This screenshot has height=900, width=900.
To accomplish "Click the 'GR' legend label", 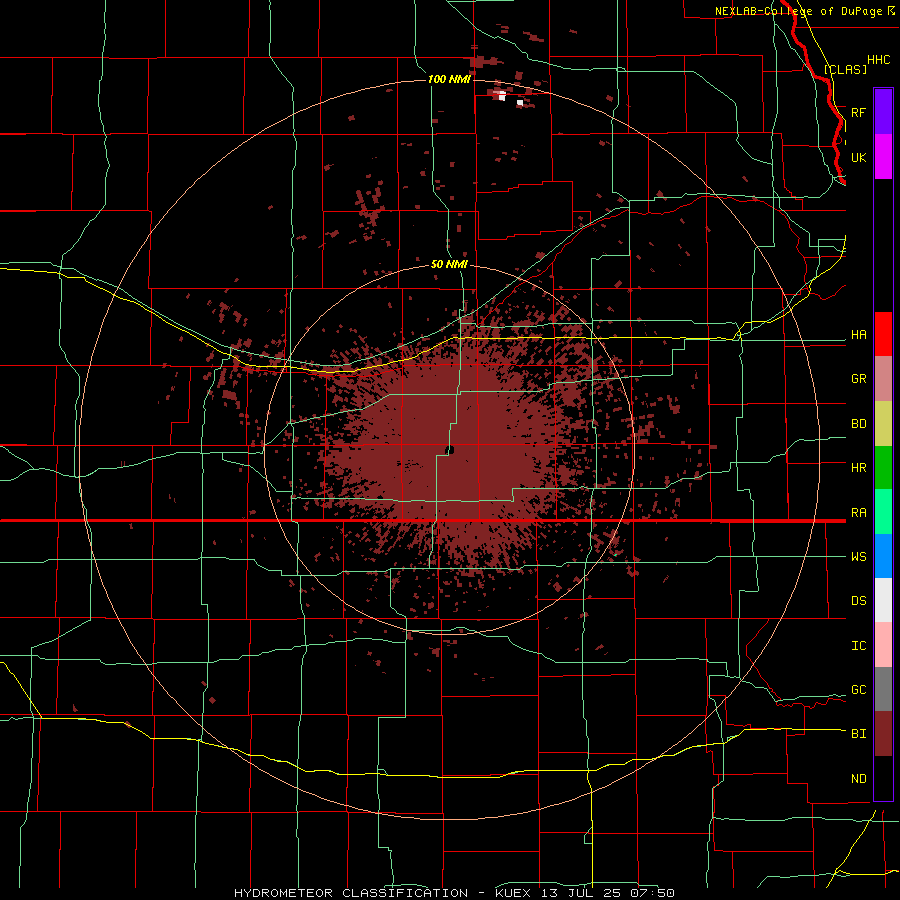I will tap(858, 379).
